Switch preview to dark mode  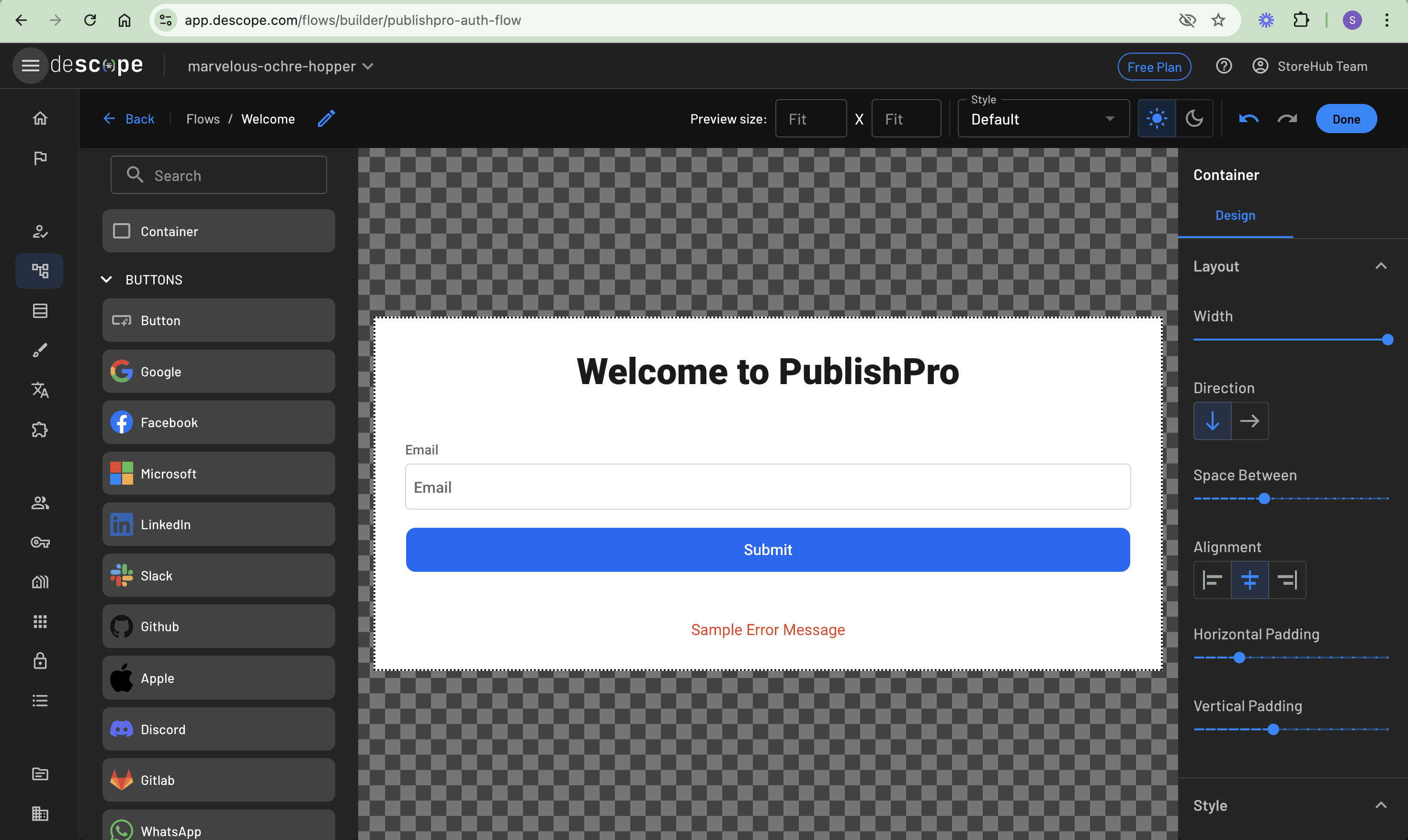pyautogui.click(x=1194, y=119)
